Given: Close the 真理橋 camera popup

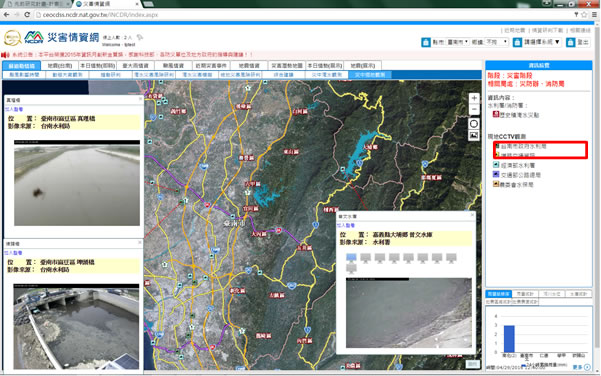Looking at the screenshot, I should (140, 99).
